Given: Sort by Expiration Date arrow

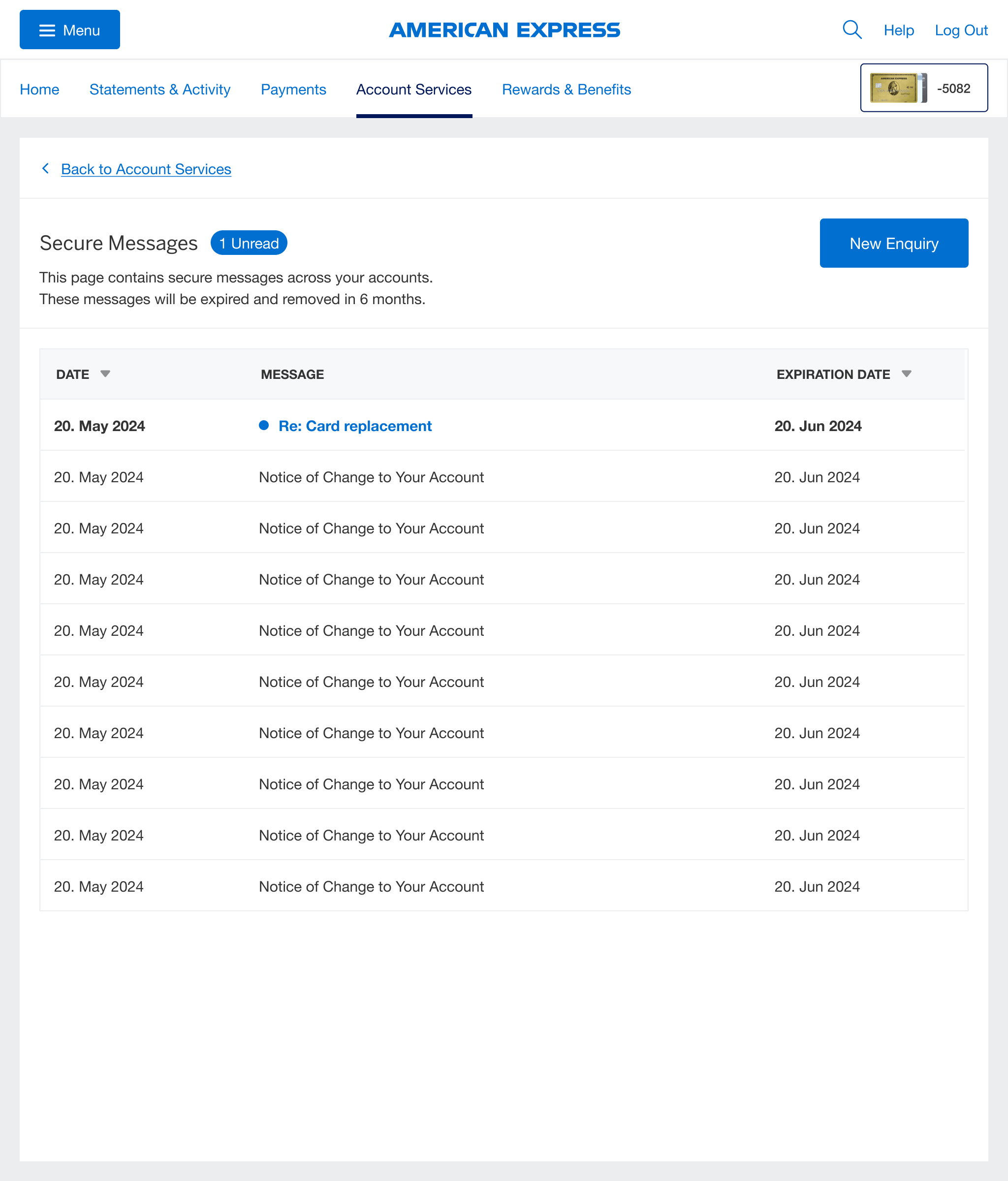Looking at the screenshot, I should click(x=906, y=374).
